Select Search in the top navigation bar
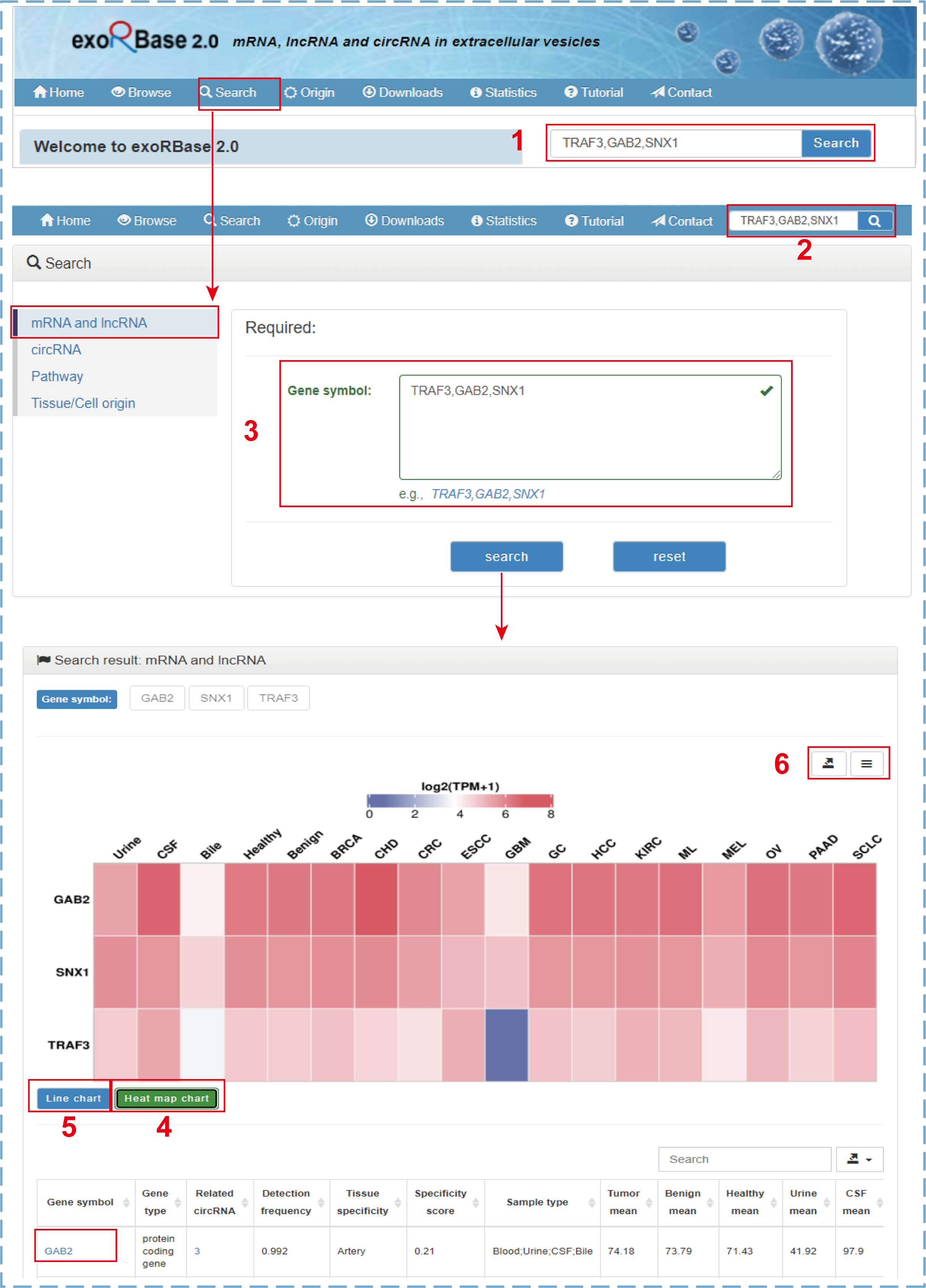This screenshot has height=1288, width=926. 228,92
